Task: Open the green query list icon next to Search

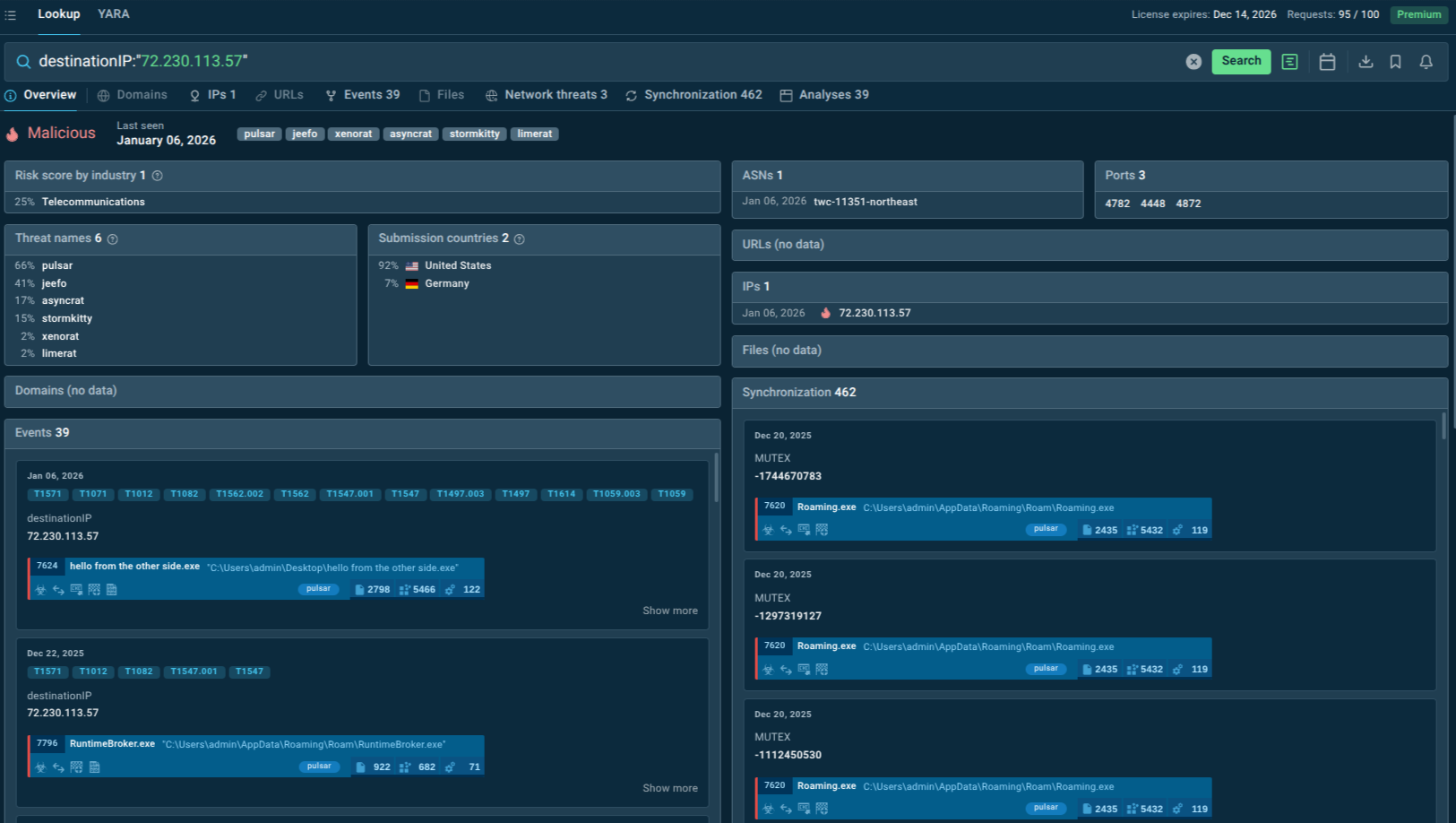Action: click(x=1289, y=62)
